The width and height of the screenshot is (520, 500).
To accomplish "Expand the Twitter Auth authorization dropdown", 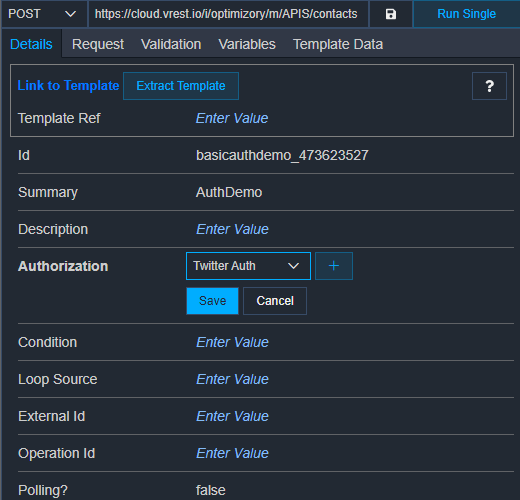I will click(248, 266).
